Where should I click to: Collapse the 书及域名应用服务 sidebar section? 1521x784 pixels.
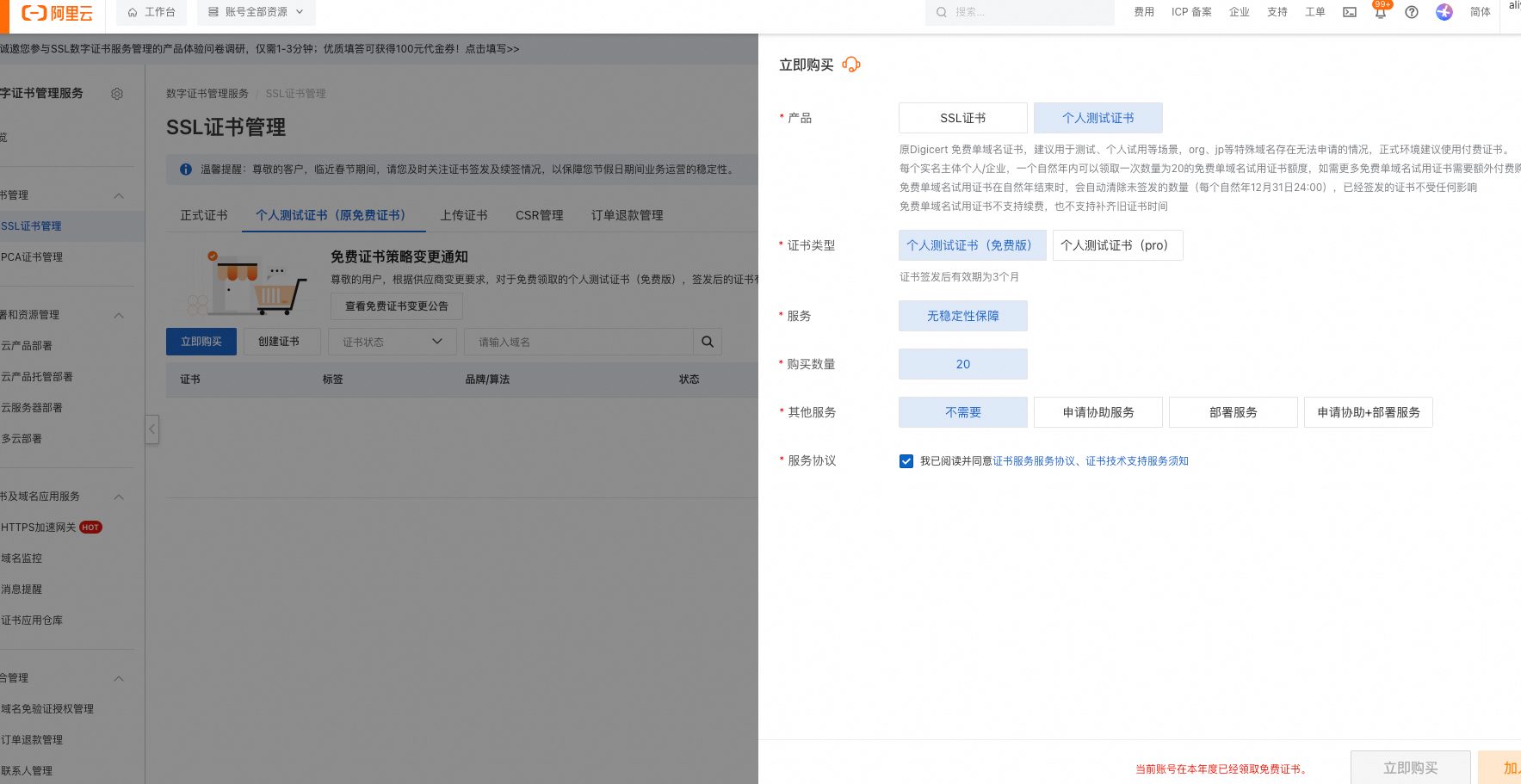pos(119,497)
